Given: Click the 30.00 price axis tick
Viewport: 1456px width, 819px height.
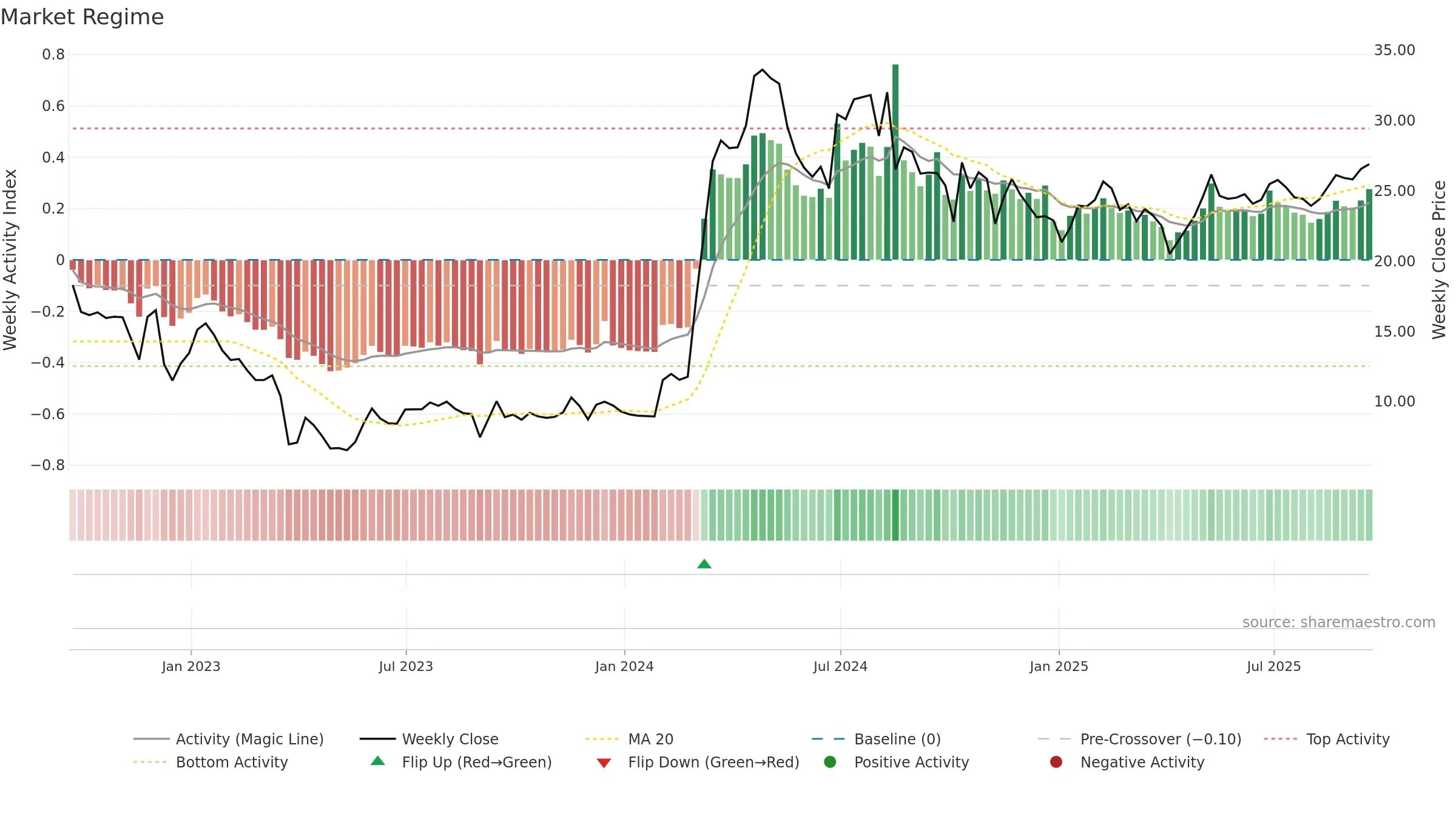Looking at the screenshot, I should click(x=1395, y=121).
